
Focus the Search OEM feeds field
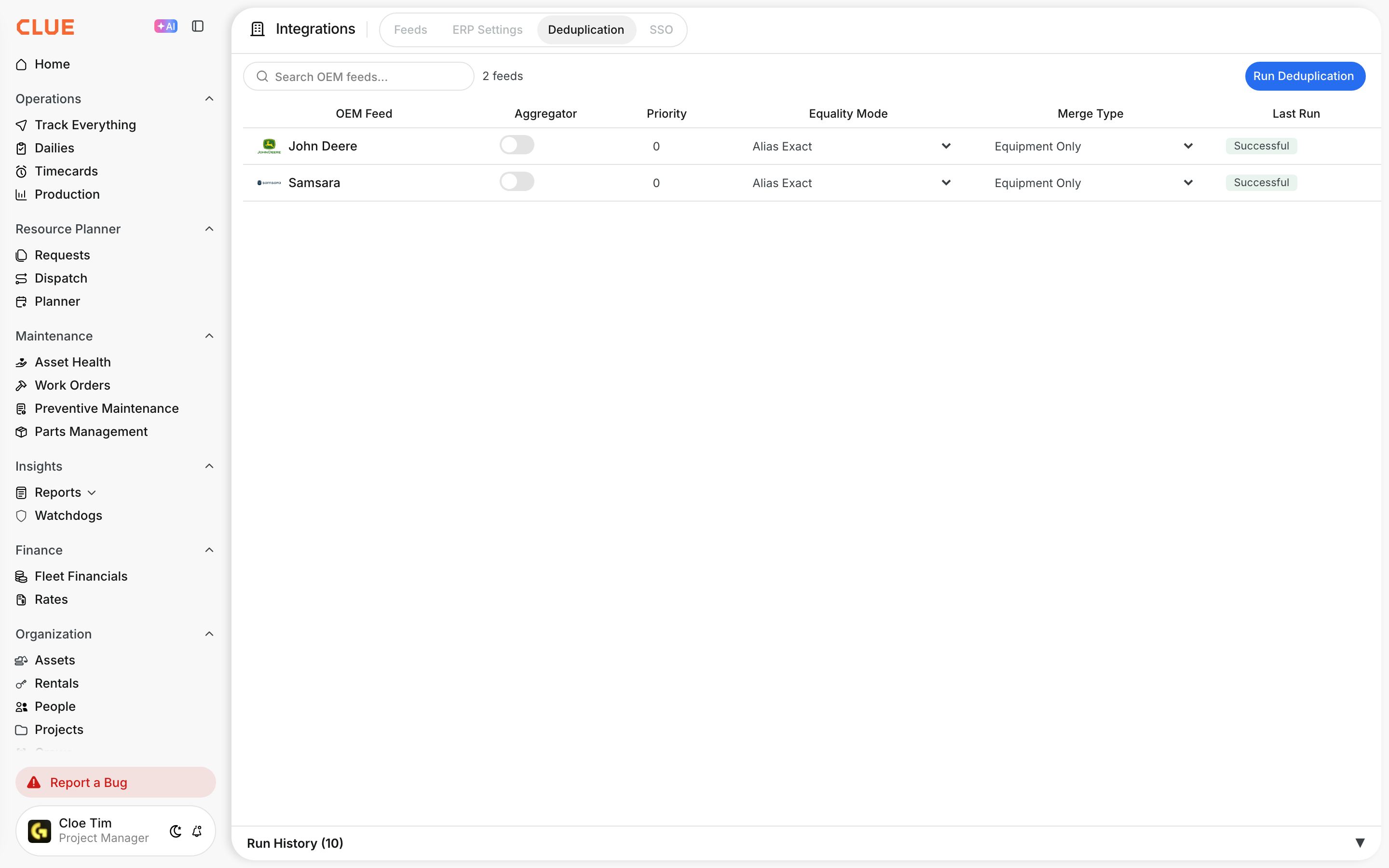tap(359, 76)
